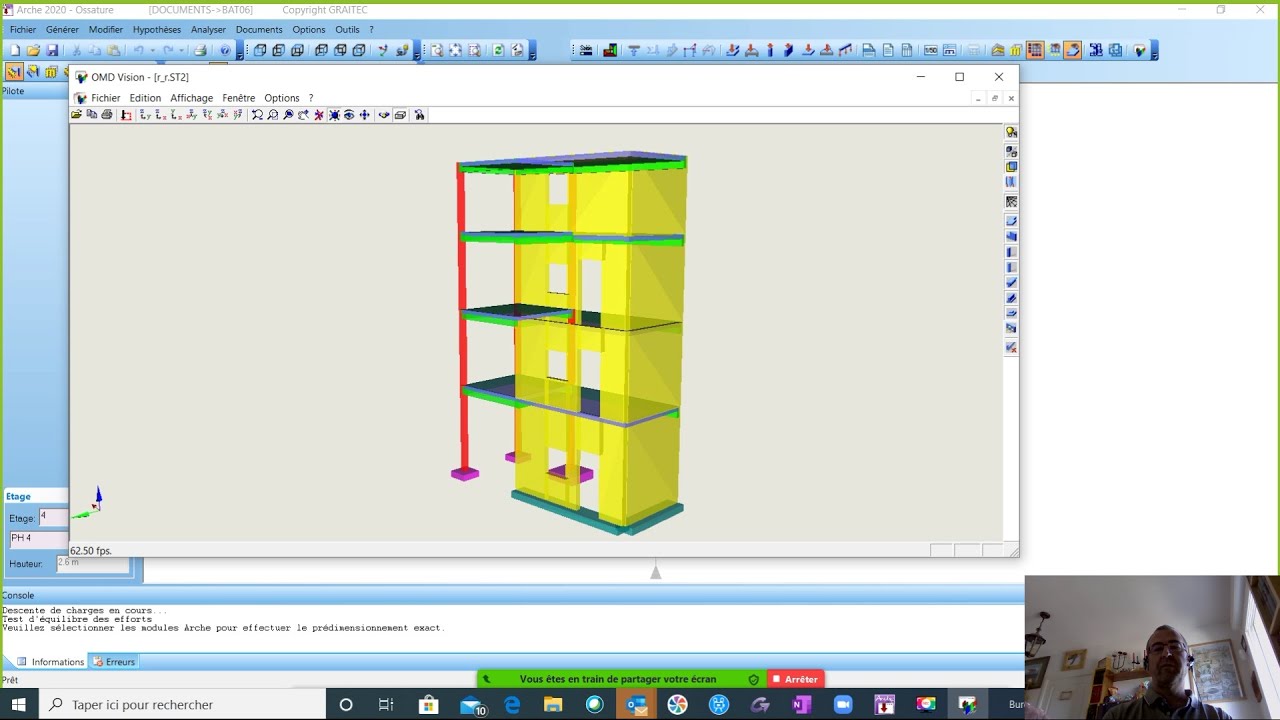This screenshot has width=1280, height=720.
Task: Click the PH 4 name field
Action: 39,538
